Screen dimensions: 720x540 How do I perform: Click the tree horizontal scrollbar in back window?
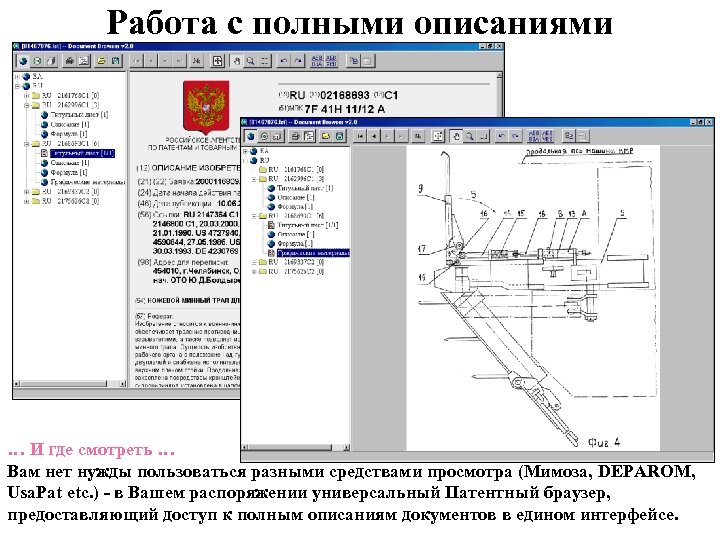(x=70, y=383)
